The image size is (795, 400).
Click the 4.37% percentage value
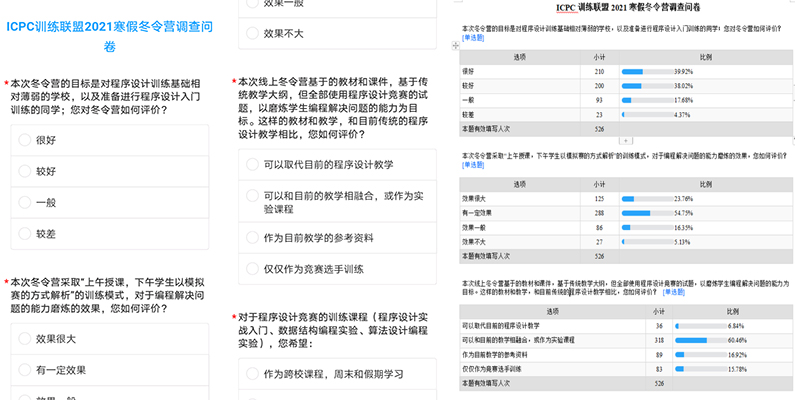[682, 115]
